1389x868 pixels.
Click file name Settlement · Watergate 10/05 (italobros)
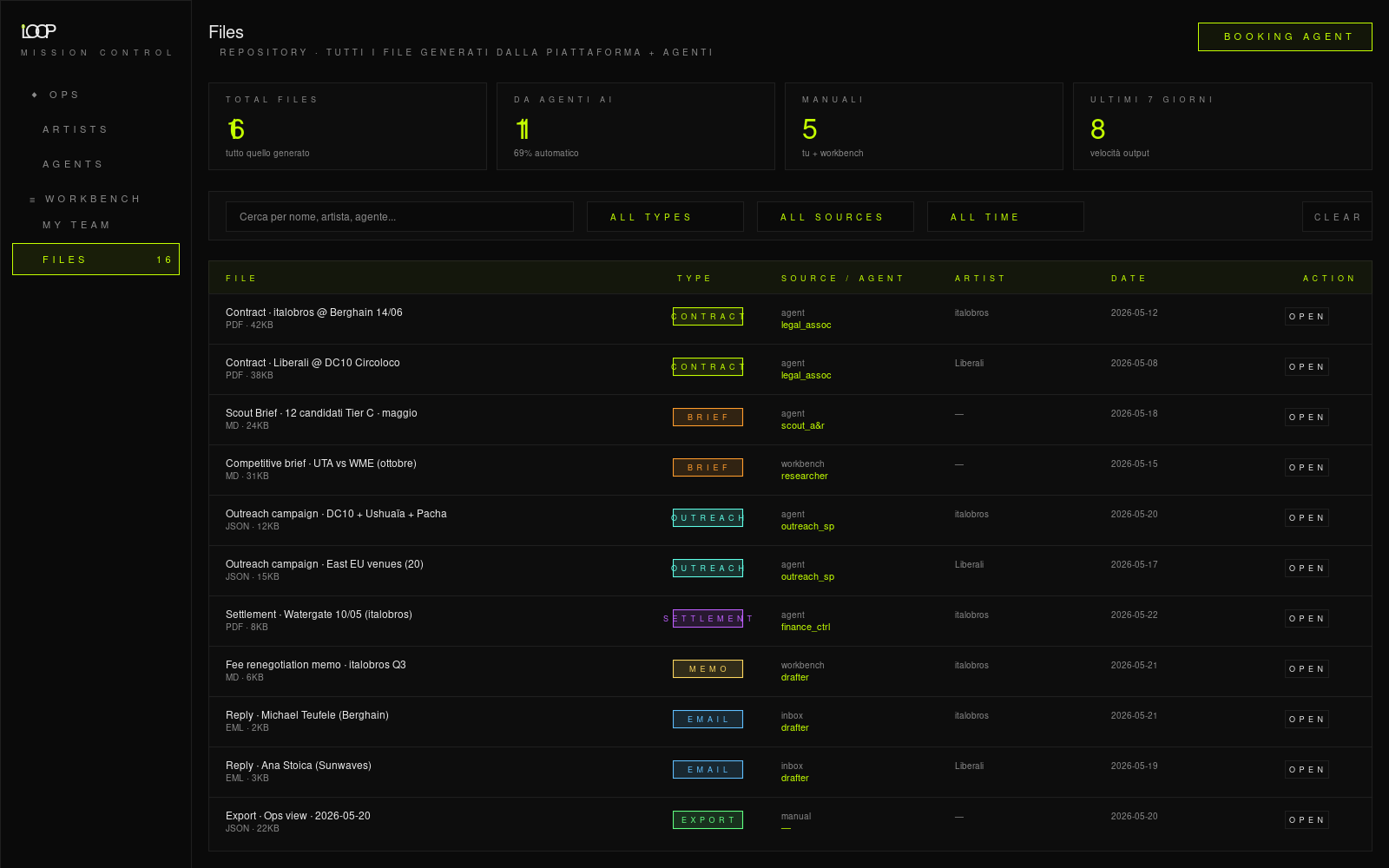tap(319, 615)
